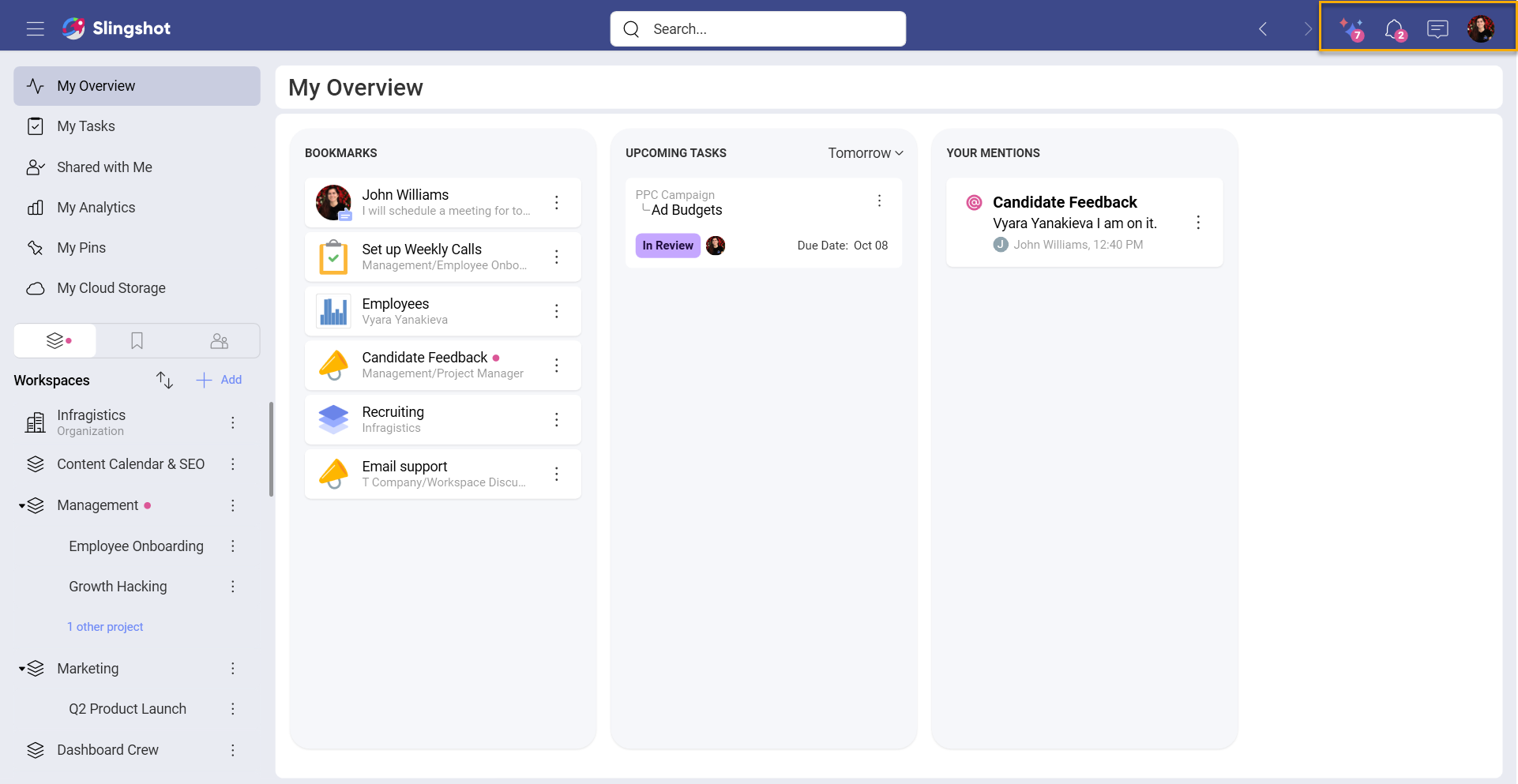Sort workspaces with the arrows icon
The width and height of the screenshot is (1518, 784).
[164, 380]
